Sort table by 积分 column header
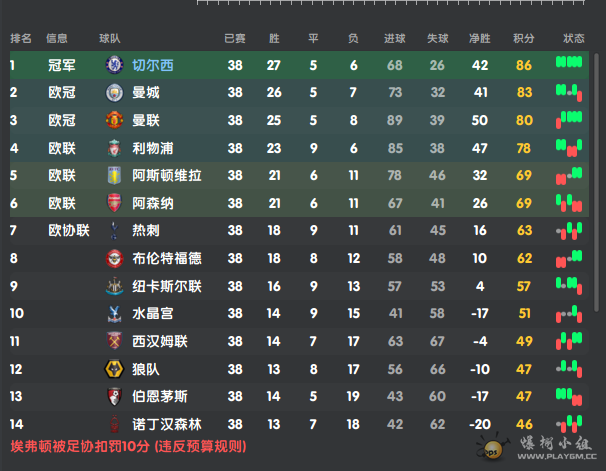Image resolution: width=606 pixels, height=471 pixels. point(524,38)
